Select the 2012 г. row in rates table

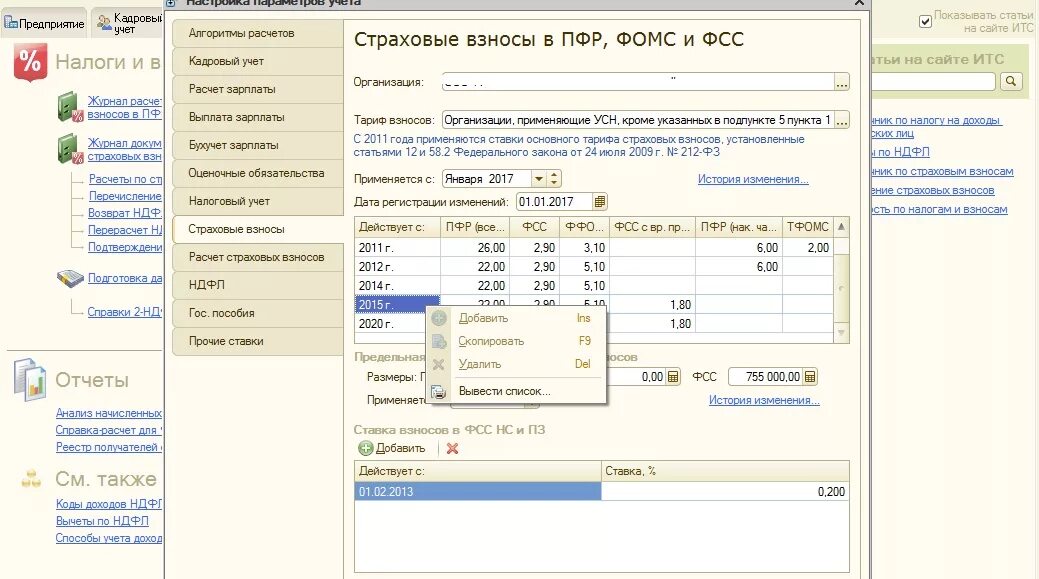(x=594, y=266)
